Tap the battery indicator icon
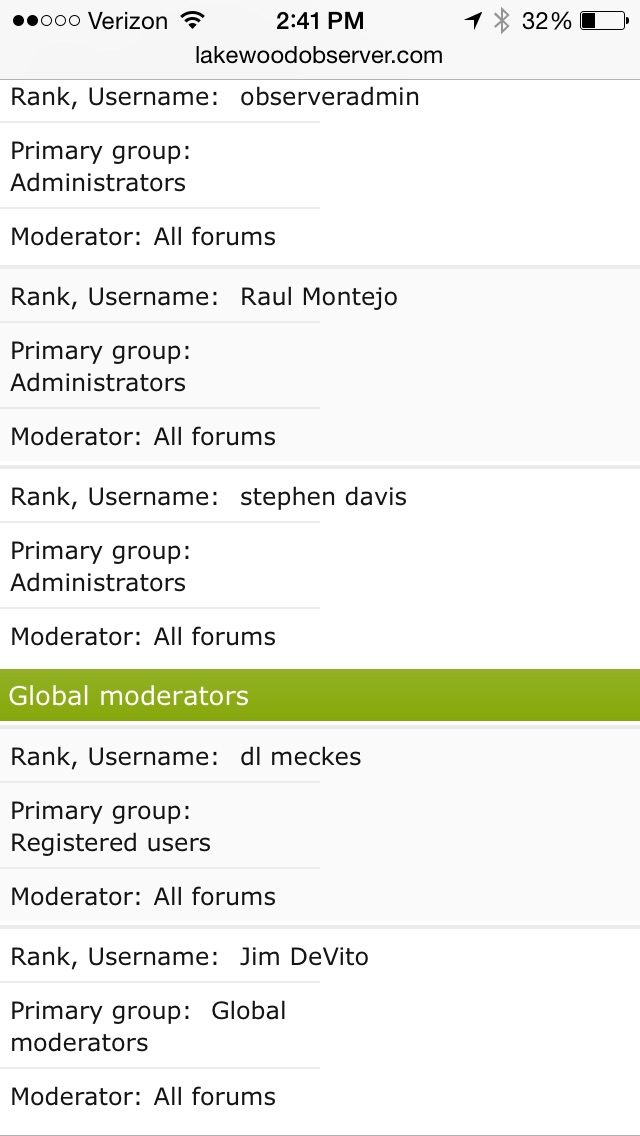640x1136 pixels. pyautogui.click(x=603, y=21)
